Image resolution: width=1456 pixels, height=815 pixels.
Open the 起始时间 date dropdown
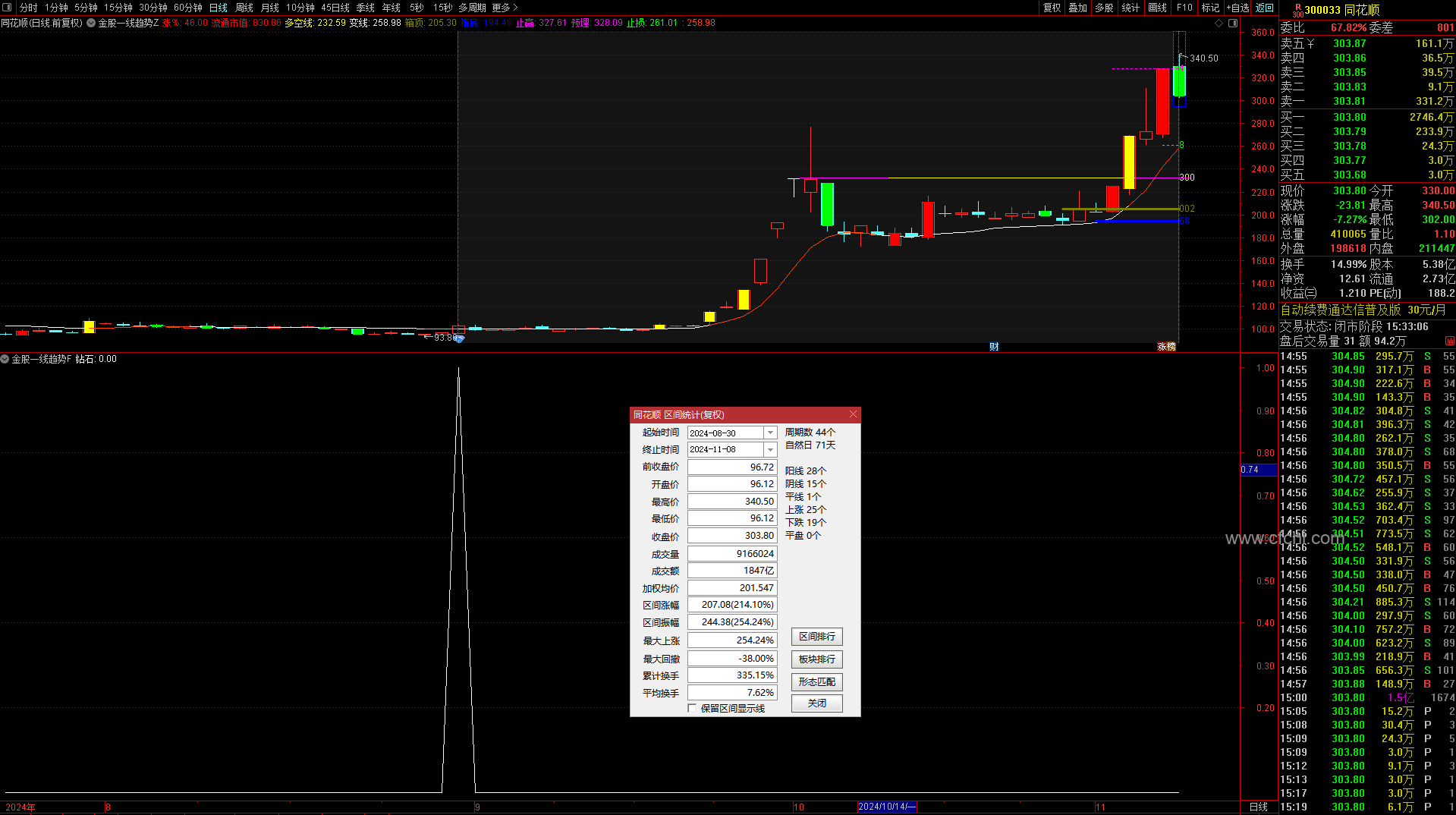(x=770, y=433)
